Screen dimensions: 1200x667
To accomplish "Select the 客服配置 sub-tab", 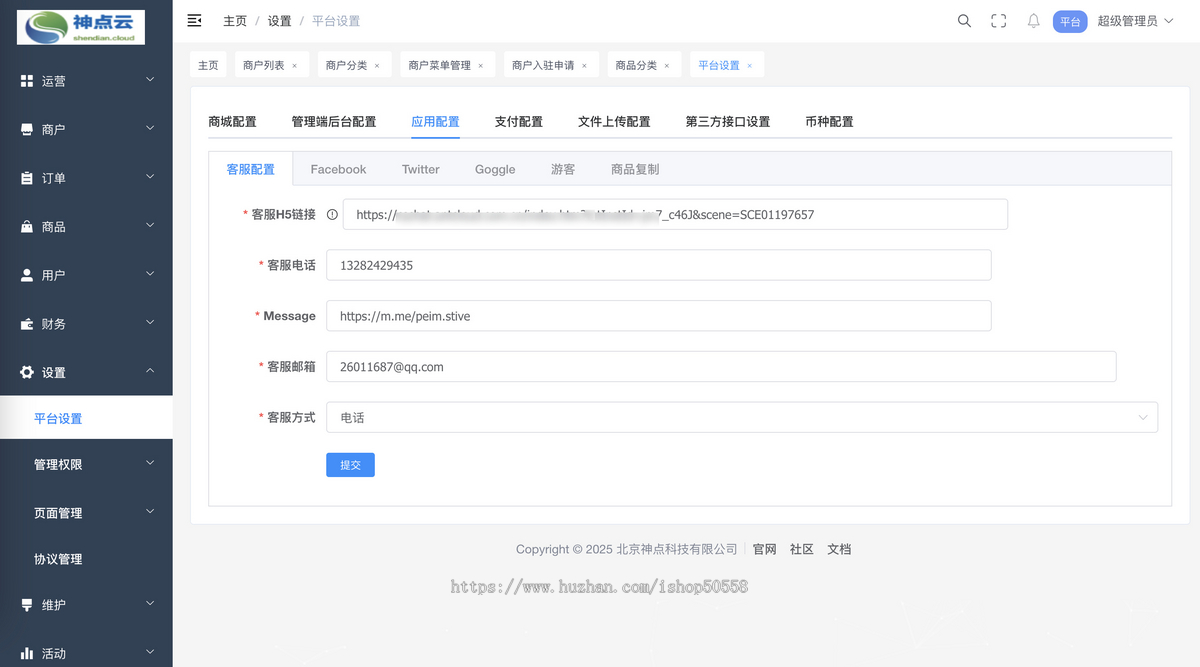I will (250, 169).
